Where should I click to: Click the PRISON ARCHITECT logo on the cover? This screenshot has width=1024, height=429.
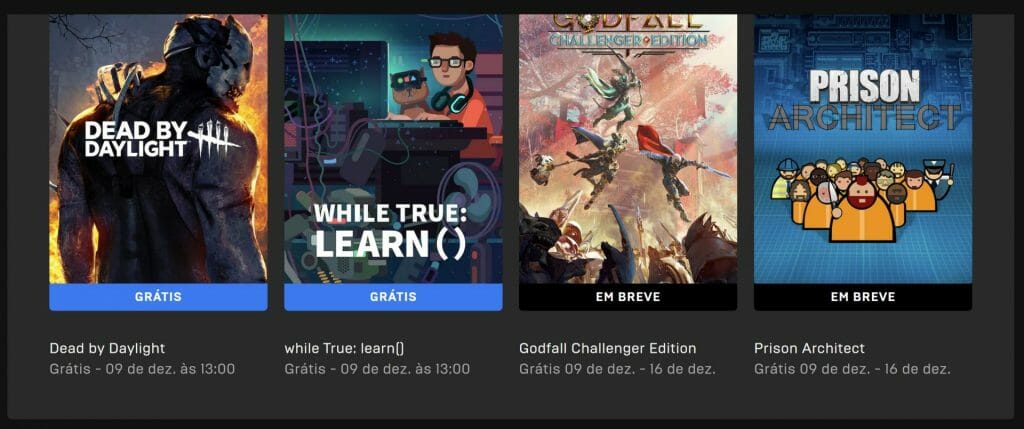click(865, 101)
